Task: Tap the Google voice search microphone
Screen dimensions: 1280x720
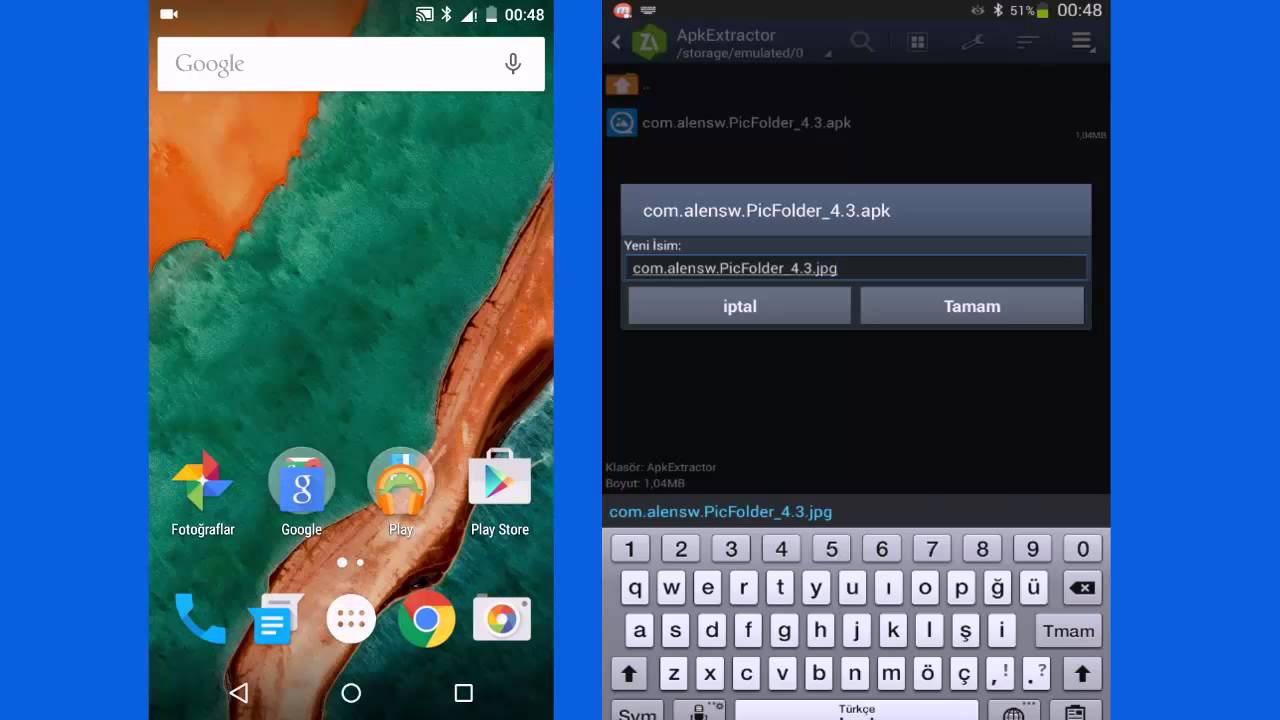Action: coord(513,64)
